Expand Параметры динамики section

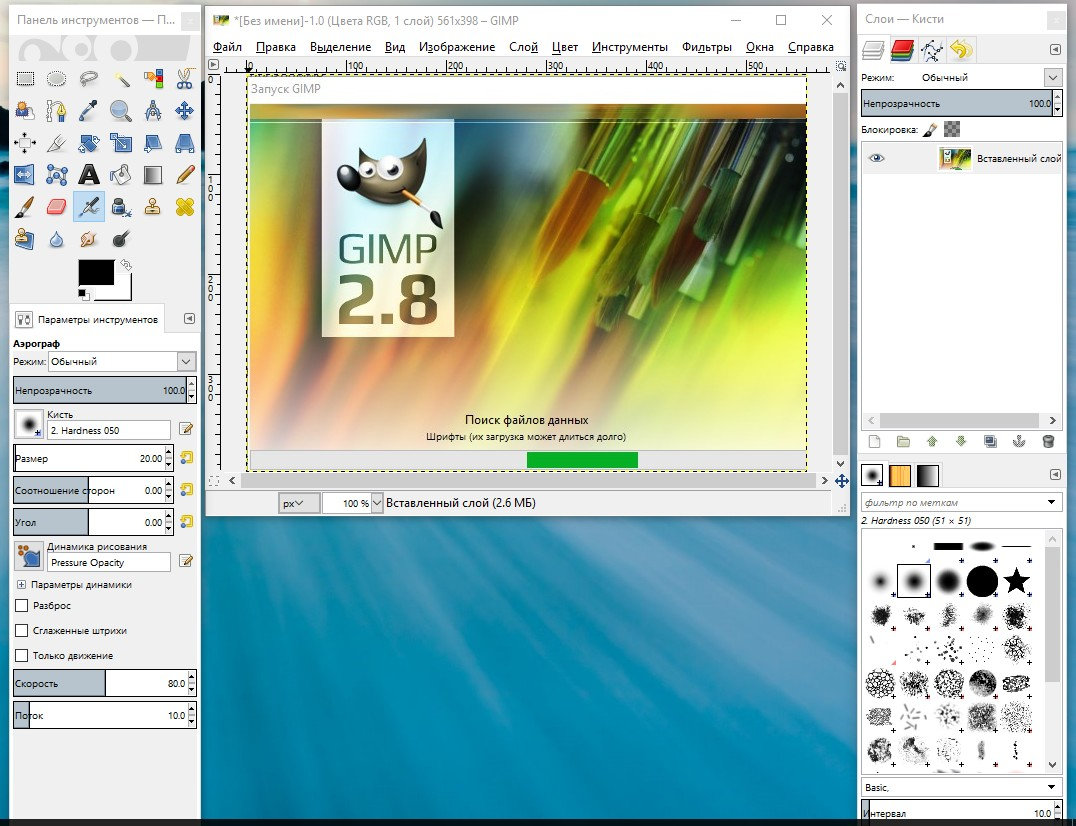click(x=21, y=584)
